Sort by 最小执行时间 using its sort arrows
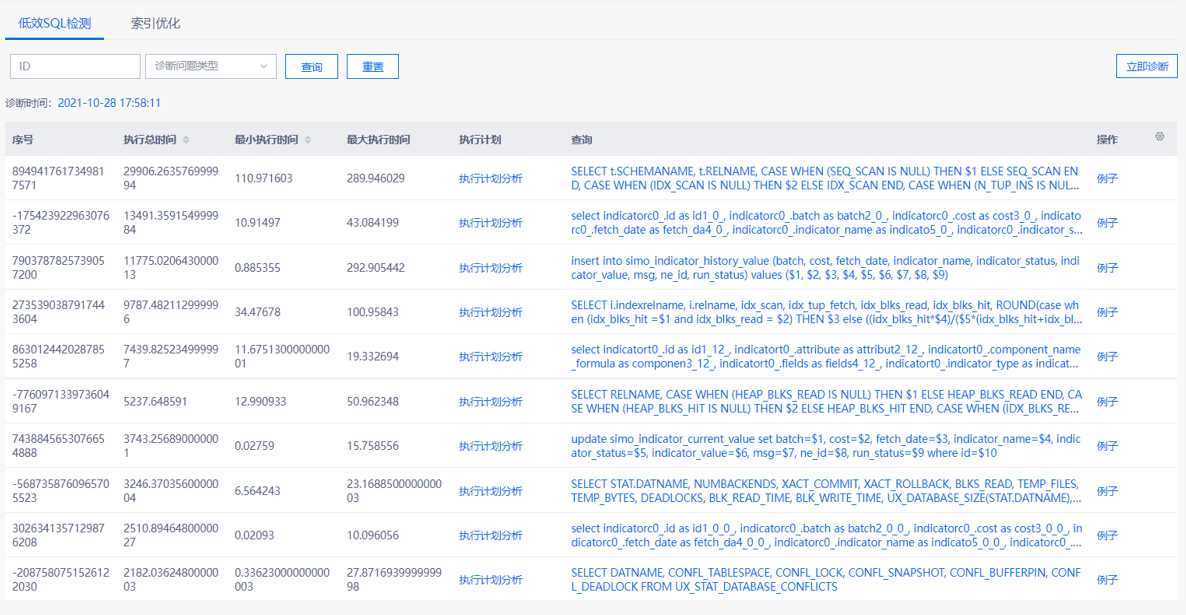This screenshot has width=1186, height=615. point(307,140)
